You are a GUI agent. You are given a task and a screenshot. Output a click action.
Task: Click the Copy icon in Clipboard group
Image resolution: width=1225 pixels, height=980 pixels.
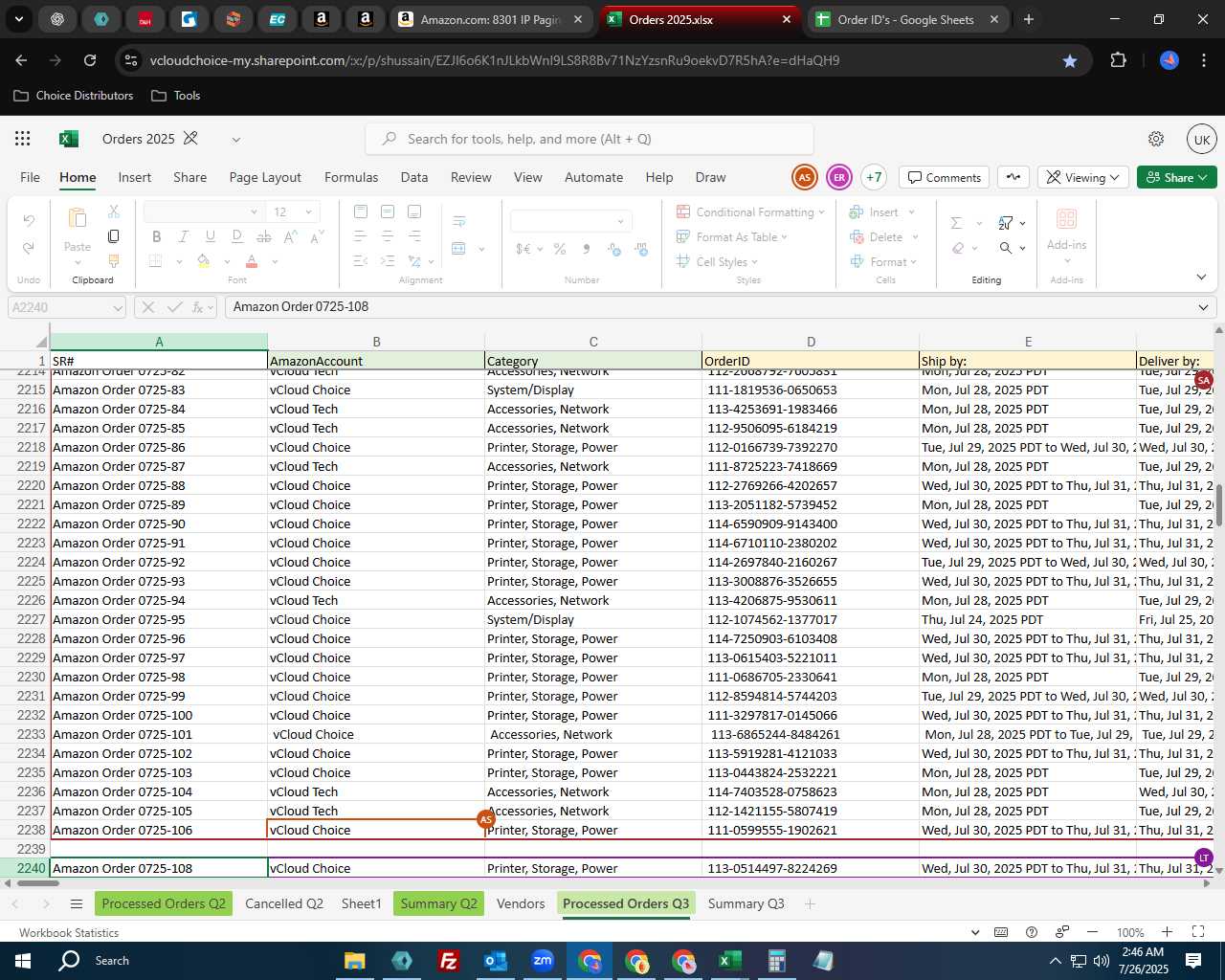coord(114,236)
